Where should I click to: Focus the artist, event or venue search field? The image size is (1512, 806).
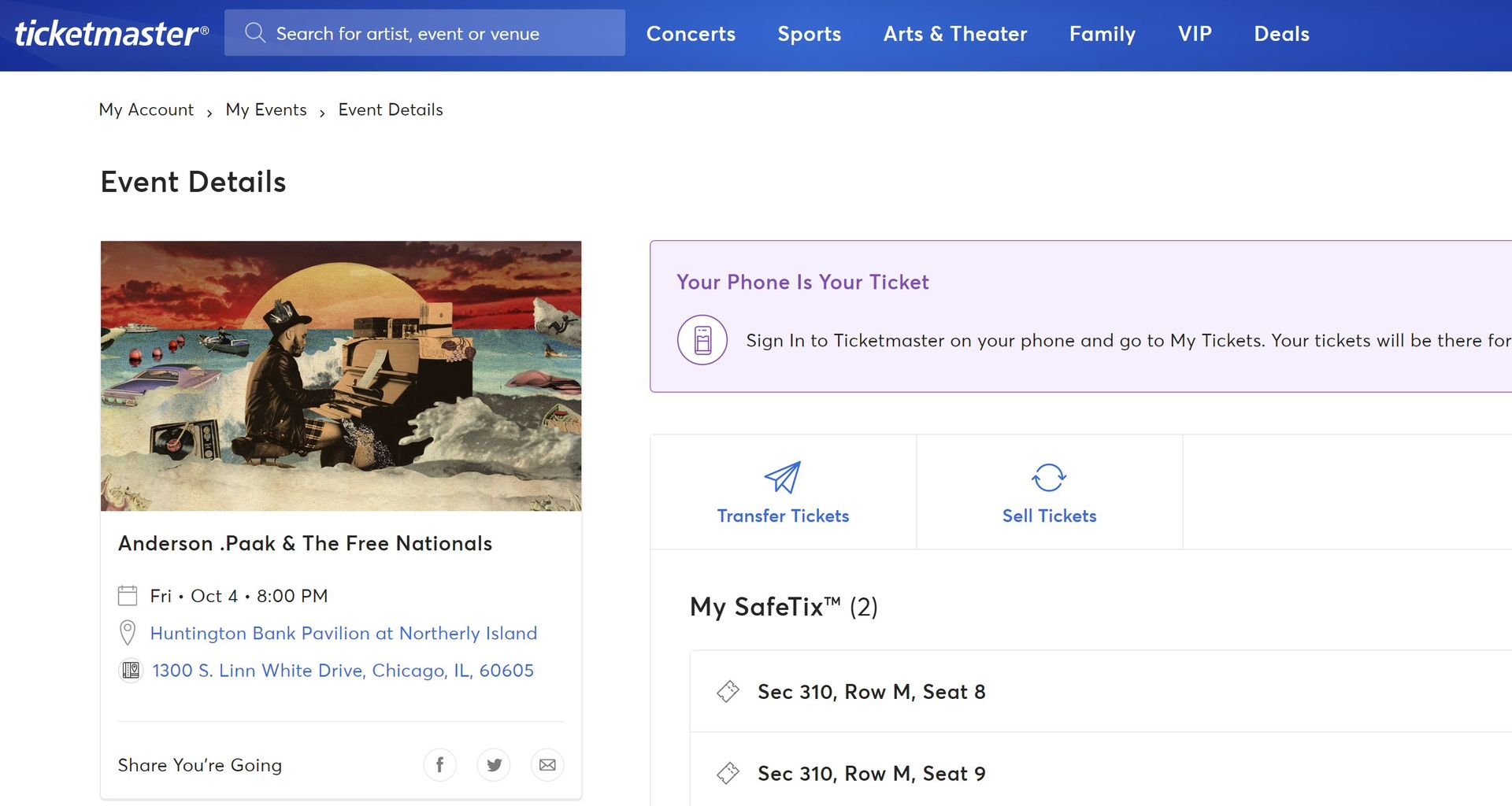pos(424,33)
